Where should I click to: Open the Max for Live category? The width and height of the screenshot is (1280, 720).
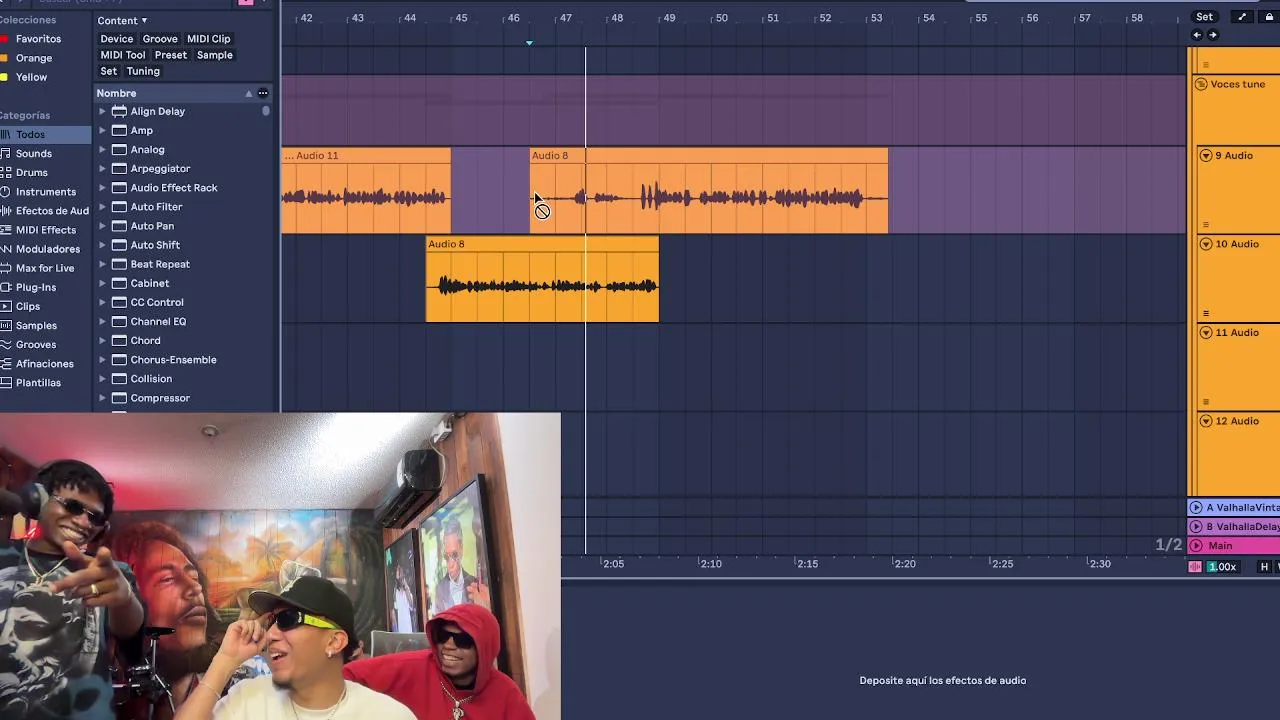44,268
